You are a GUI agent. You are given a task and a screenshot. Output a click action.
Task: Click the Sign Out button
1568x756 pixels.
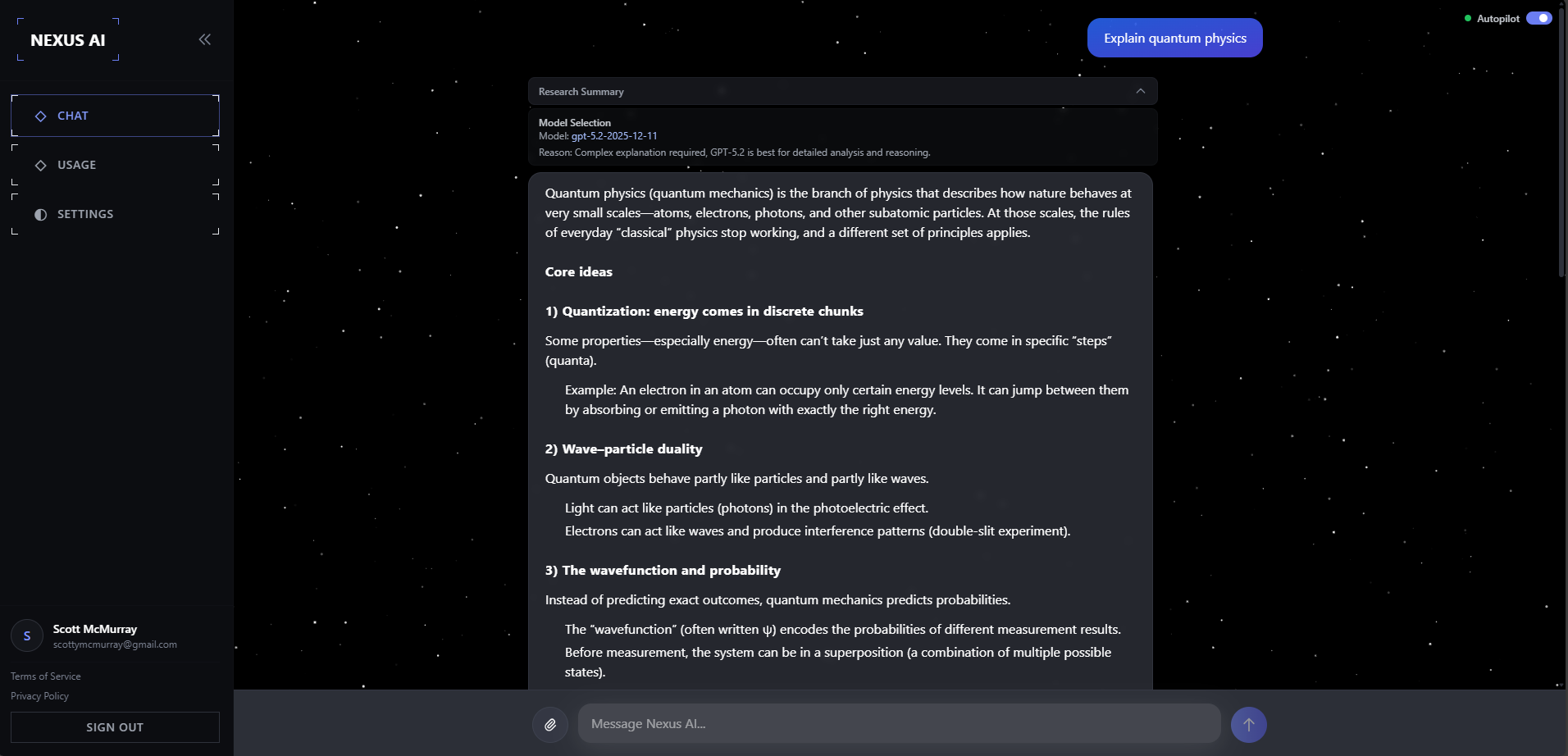pos(115,727)
